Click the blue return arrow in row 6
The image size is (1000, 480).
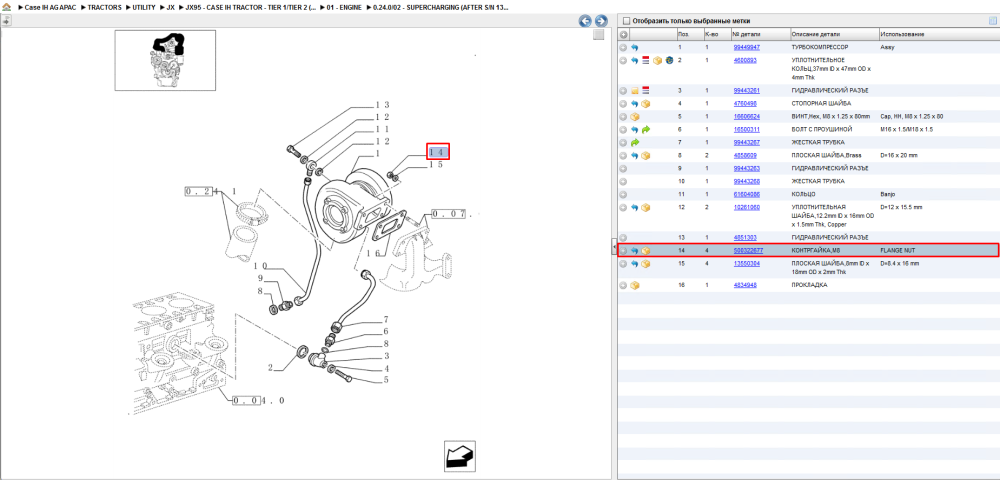click(635, 129)
